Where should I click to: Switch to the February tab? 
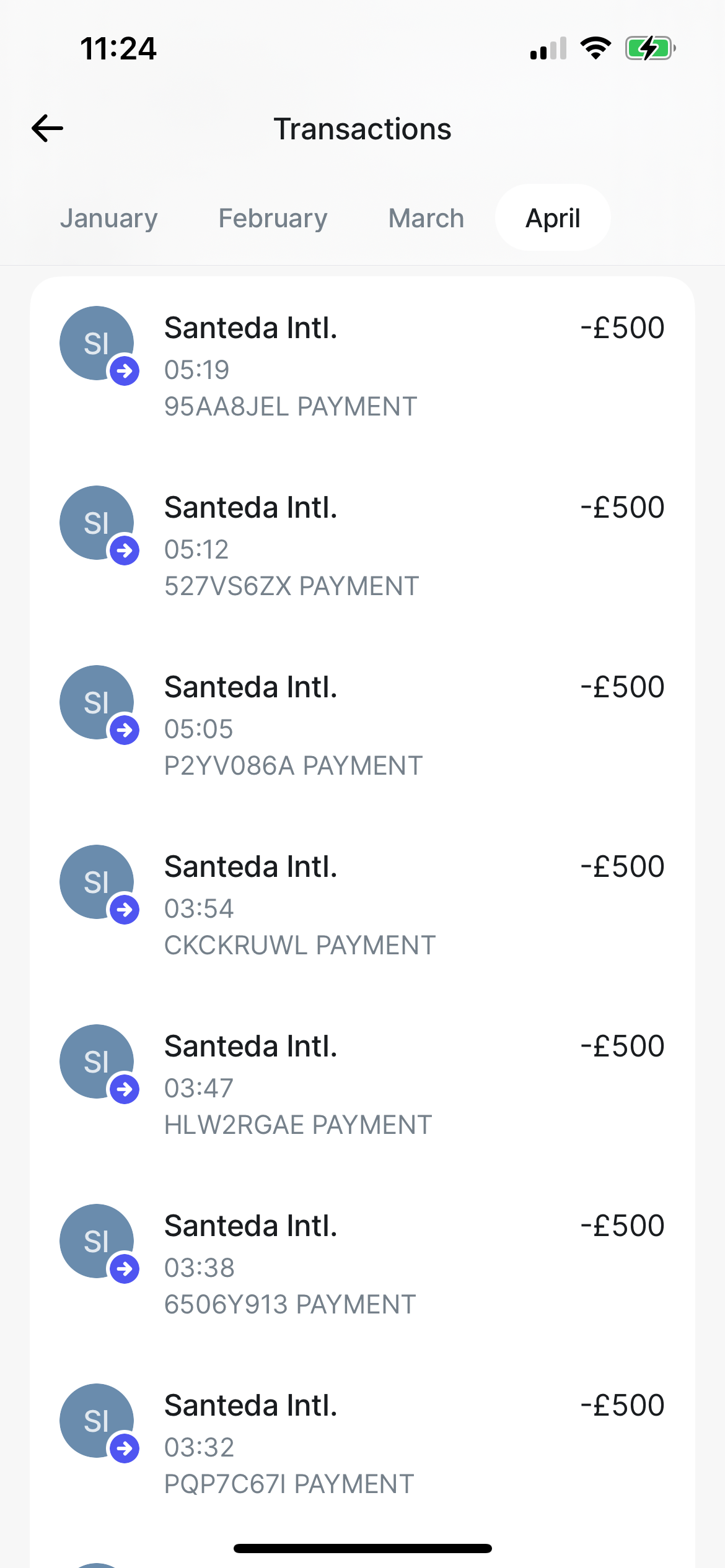[x=273, y=218]
